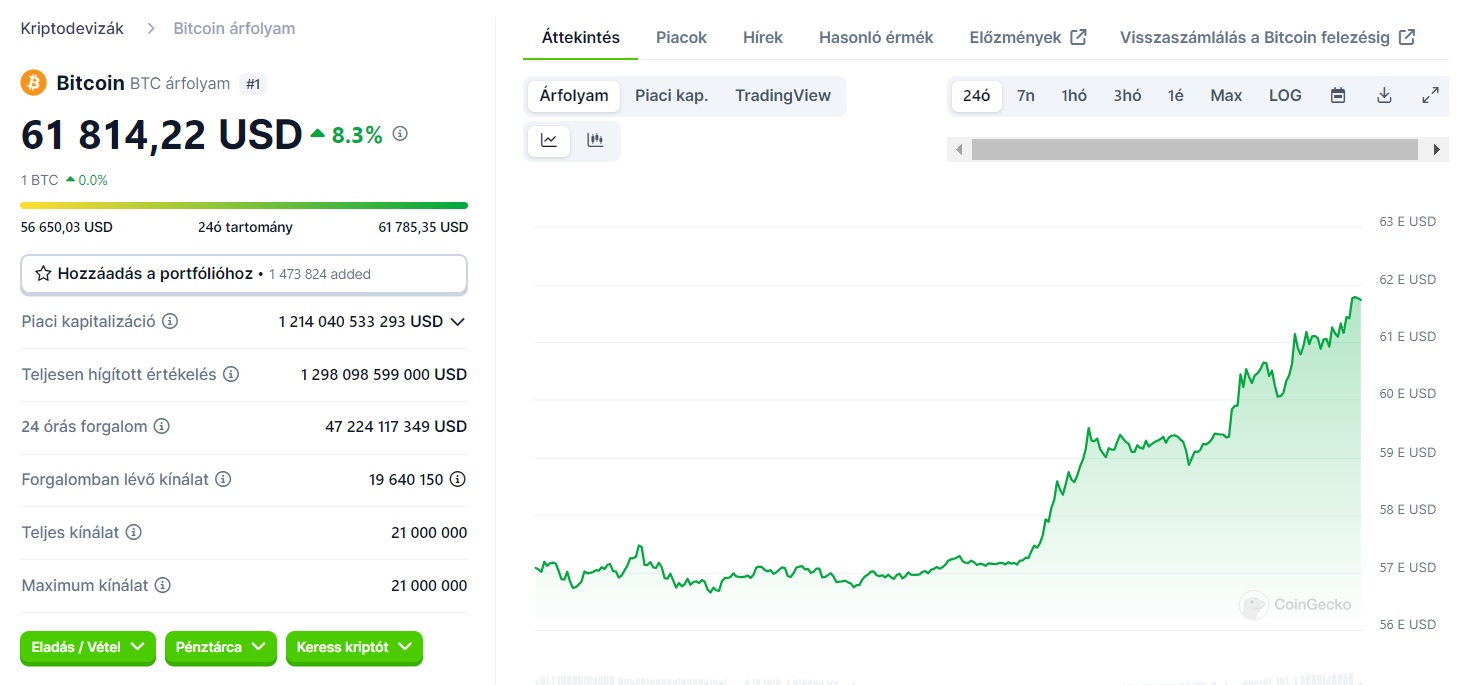The height and width of the screenshot is (685, 1461).
Task: Open Pénztárca dropdown
Action: point(221,648)
